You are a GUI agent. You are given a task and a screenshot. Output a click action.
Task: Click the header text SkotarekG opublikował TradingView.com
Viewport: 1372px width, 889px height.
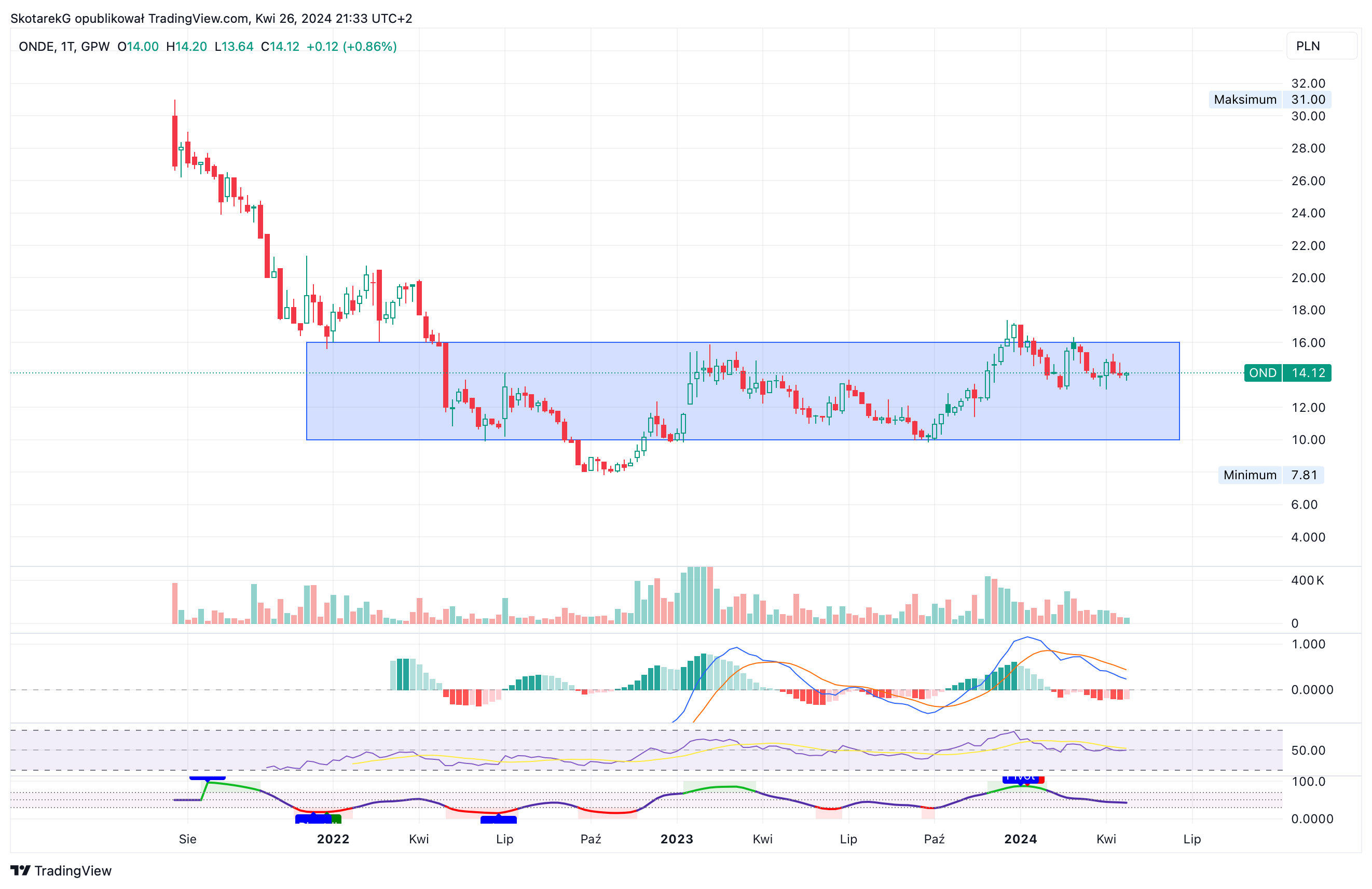tap(130, 19)
